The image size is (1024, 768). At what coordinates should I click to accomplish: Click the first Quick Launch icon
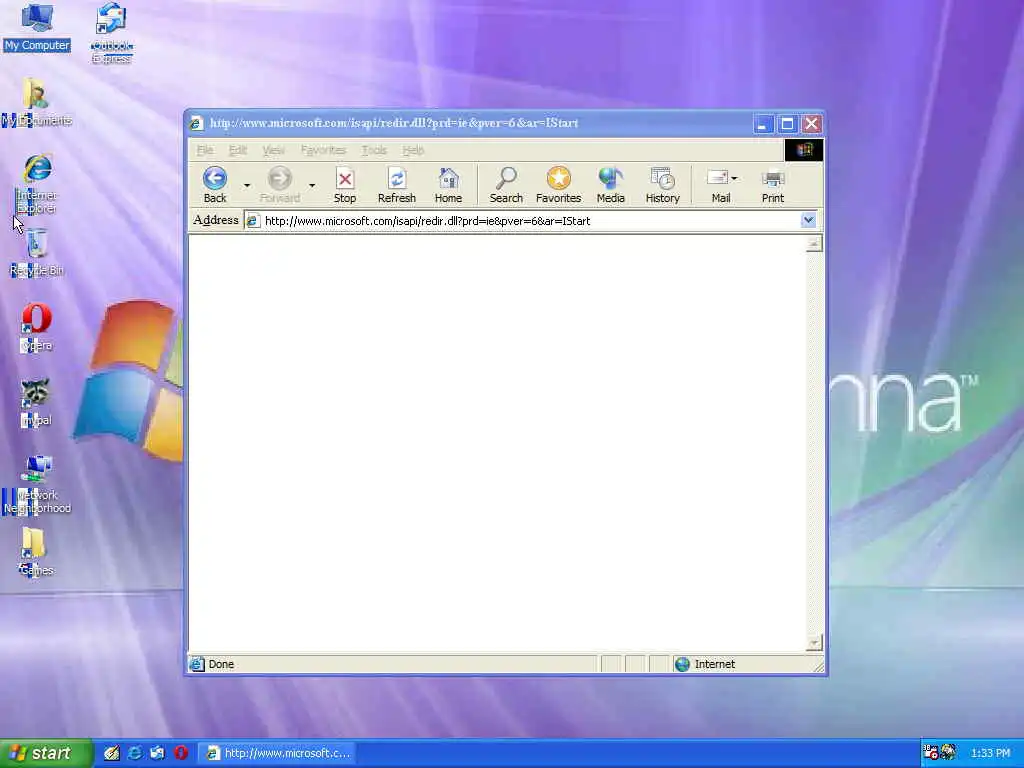(112, 753)
